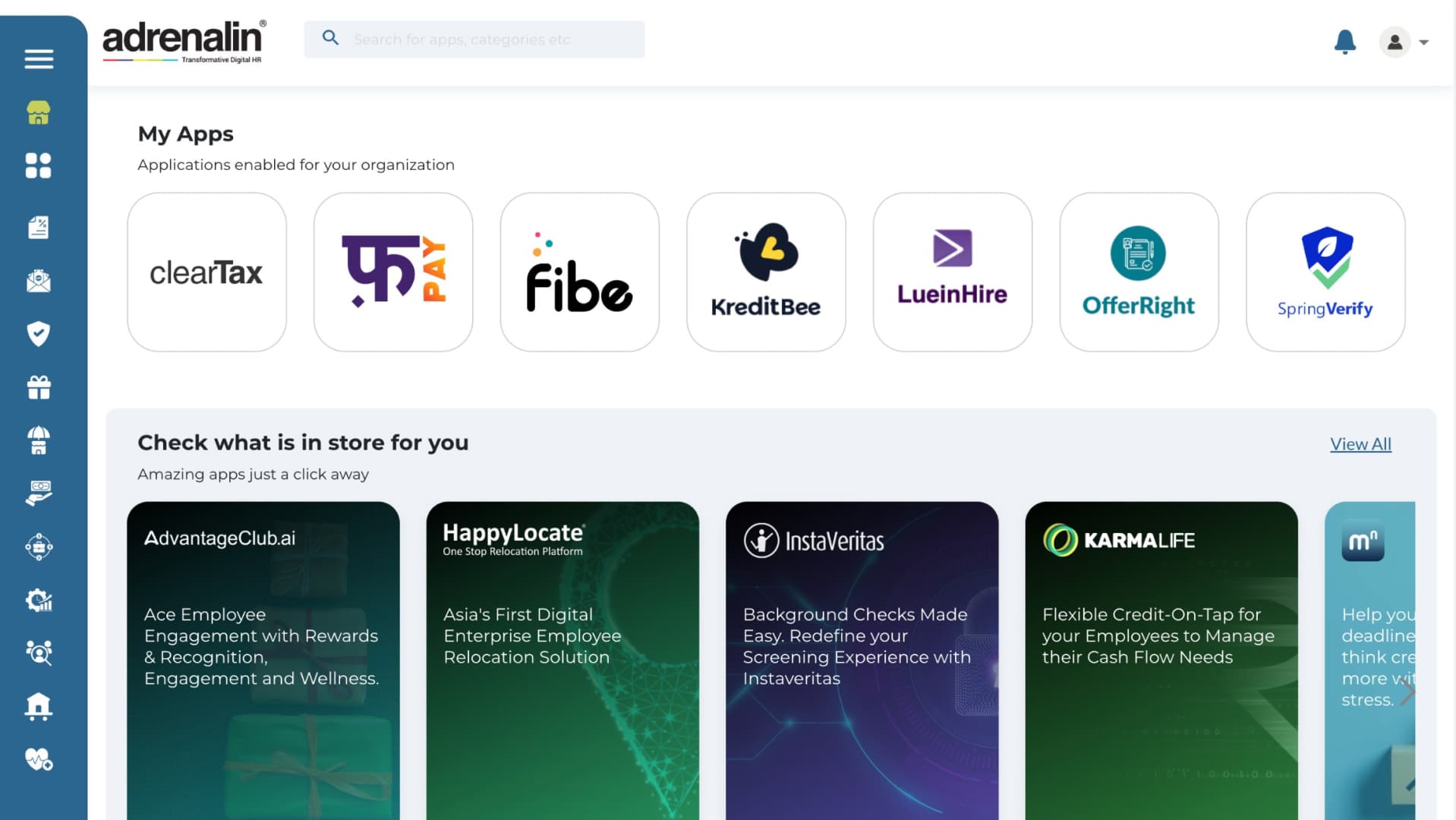The height and width of the screenshot is (820, 1456).
Task: Open the house building sidebar icon
Action: point(39,706)
